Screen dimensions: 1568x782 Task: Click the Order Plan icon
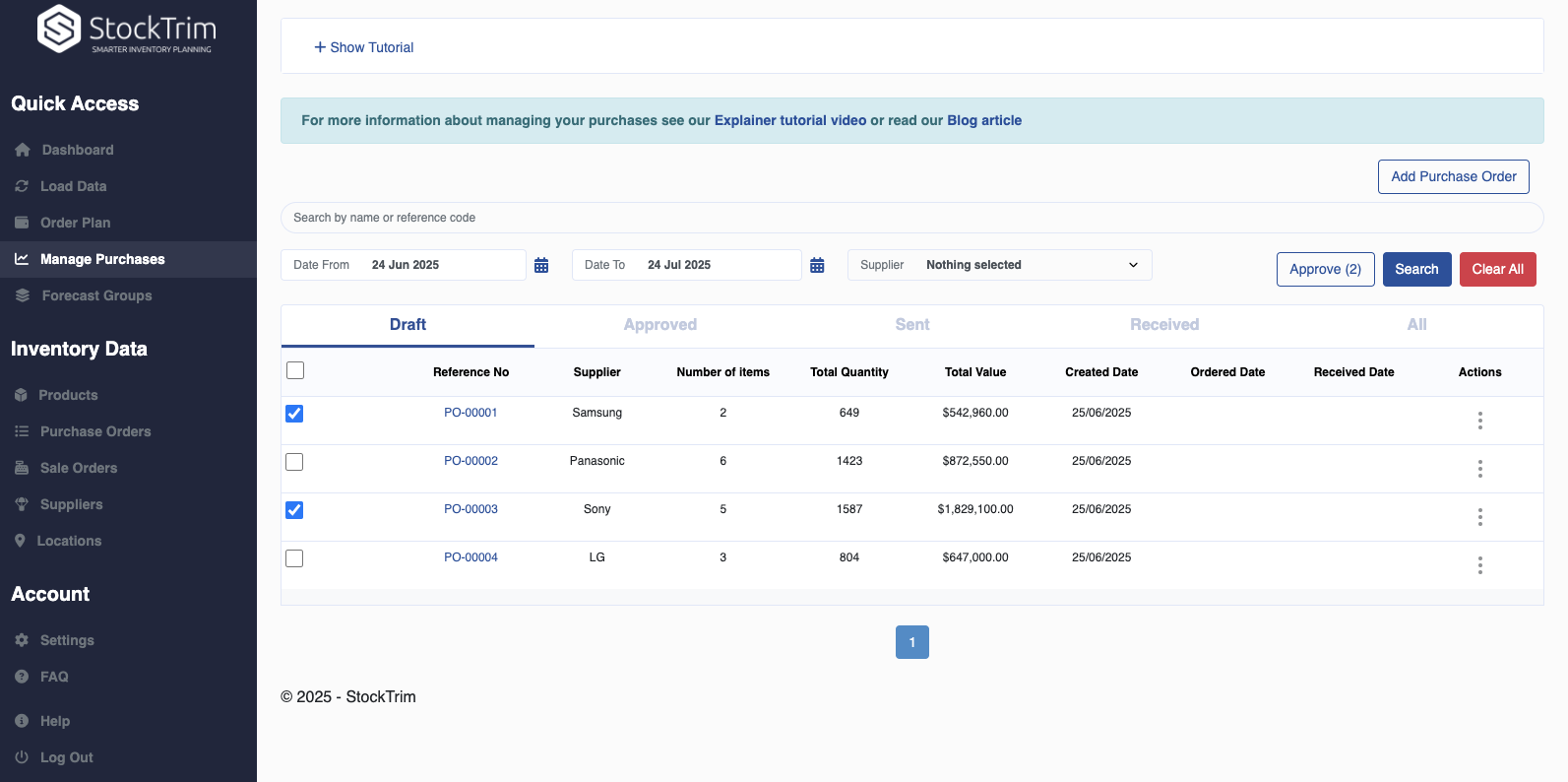pos(22,223)
